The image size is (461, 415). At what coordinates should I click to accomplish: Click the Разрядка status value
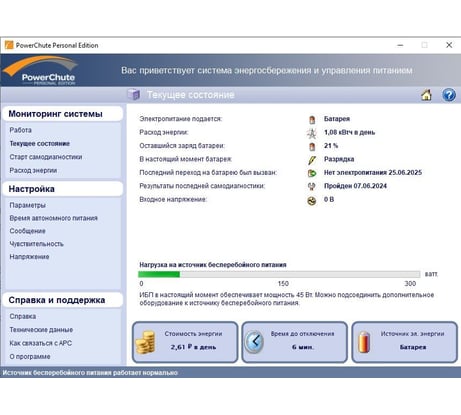339,159
